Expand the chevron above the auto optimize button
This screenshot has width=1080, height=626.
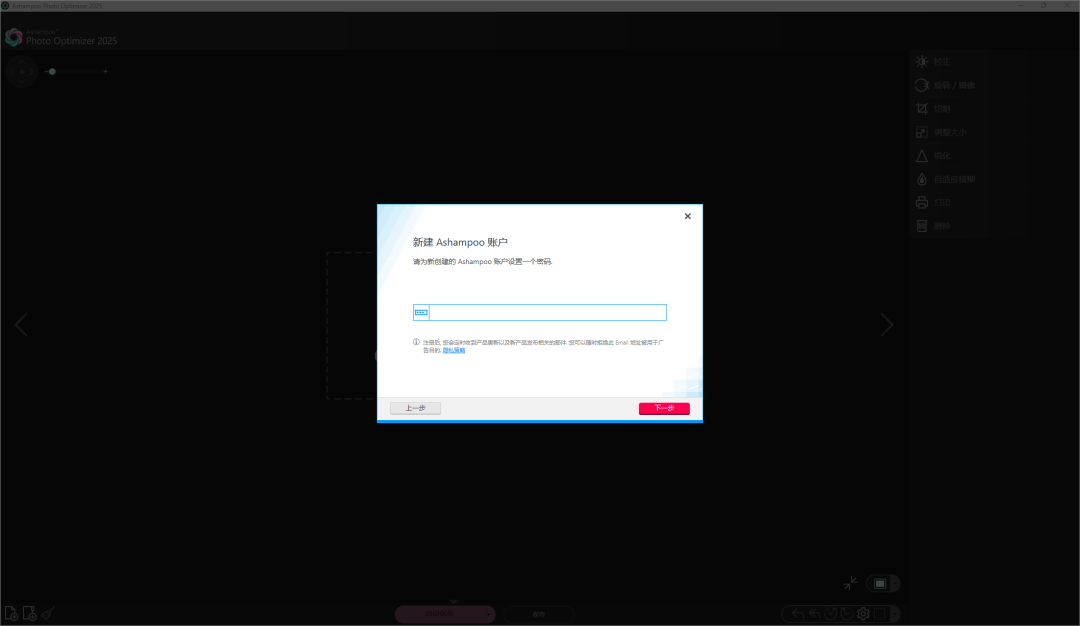(453, 601)
